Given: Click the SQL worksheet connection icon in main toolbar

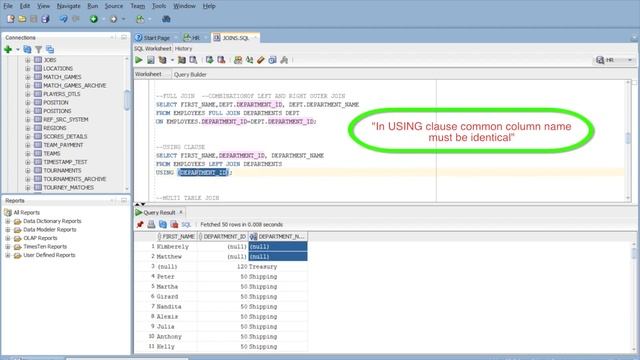Looking at the screenshot, I should pos(140,19).
